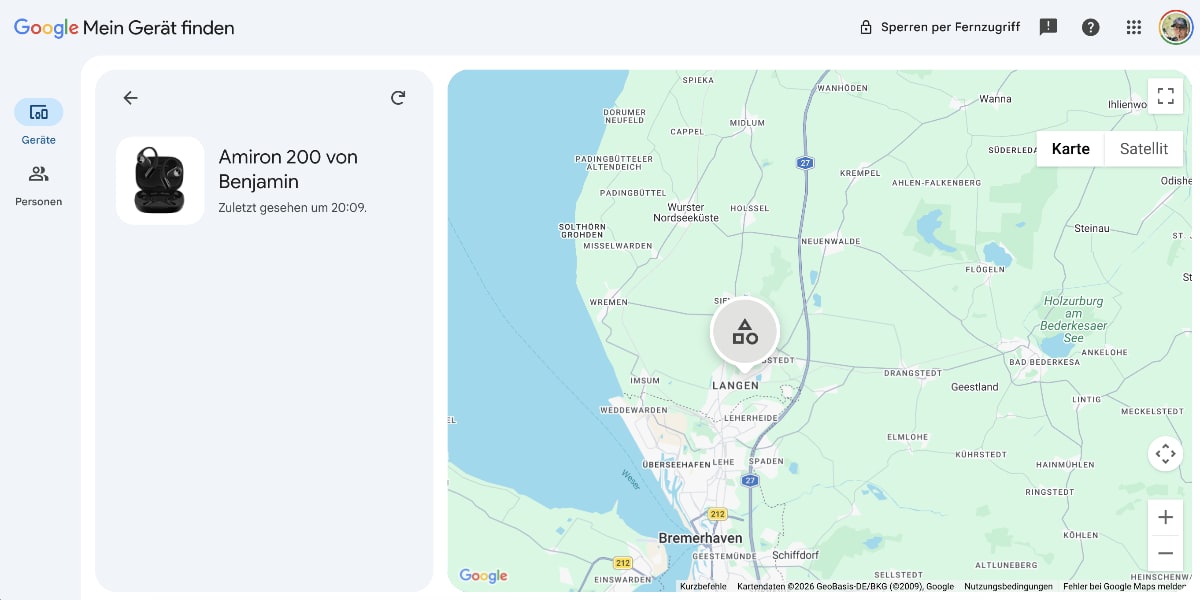The image size is (1200, 600).
Task: Click the Amiron 200 earbuds thumbnail
Action: [160, 180]
